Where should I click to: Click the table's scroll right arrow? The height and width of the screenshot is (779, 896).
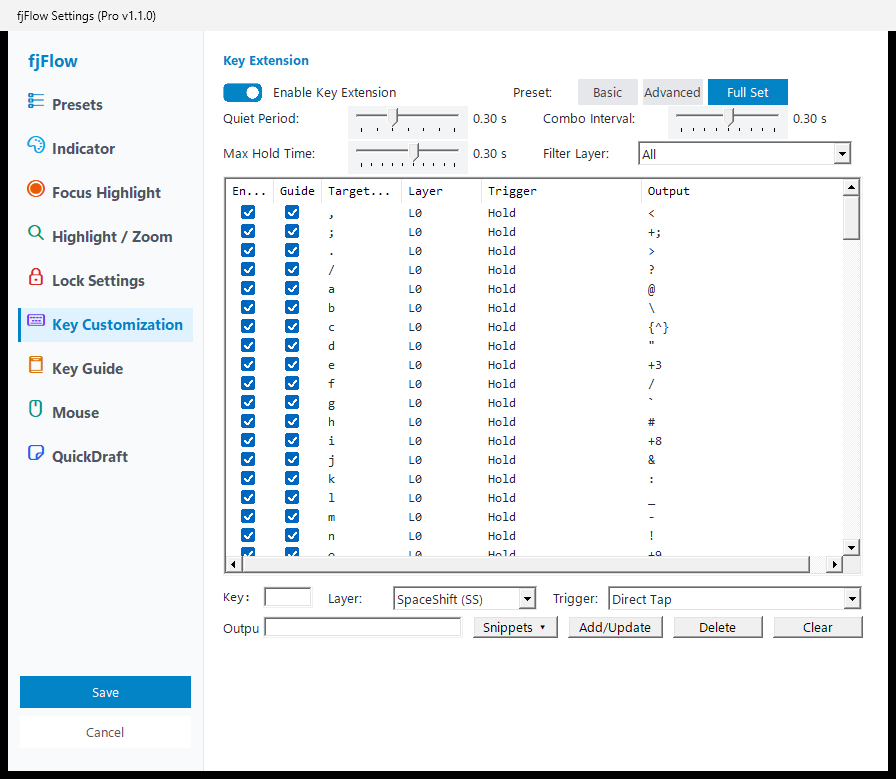point(834,565)
